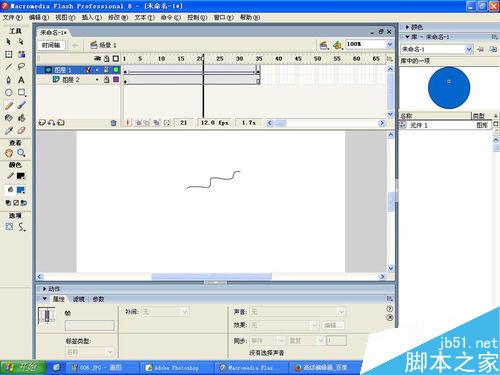Select the Eyedropper tool
This screenshot has width=500, height=375.
9,131
